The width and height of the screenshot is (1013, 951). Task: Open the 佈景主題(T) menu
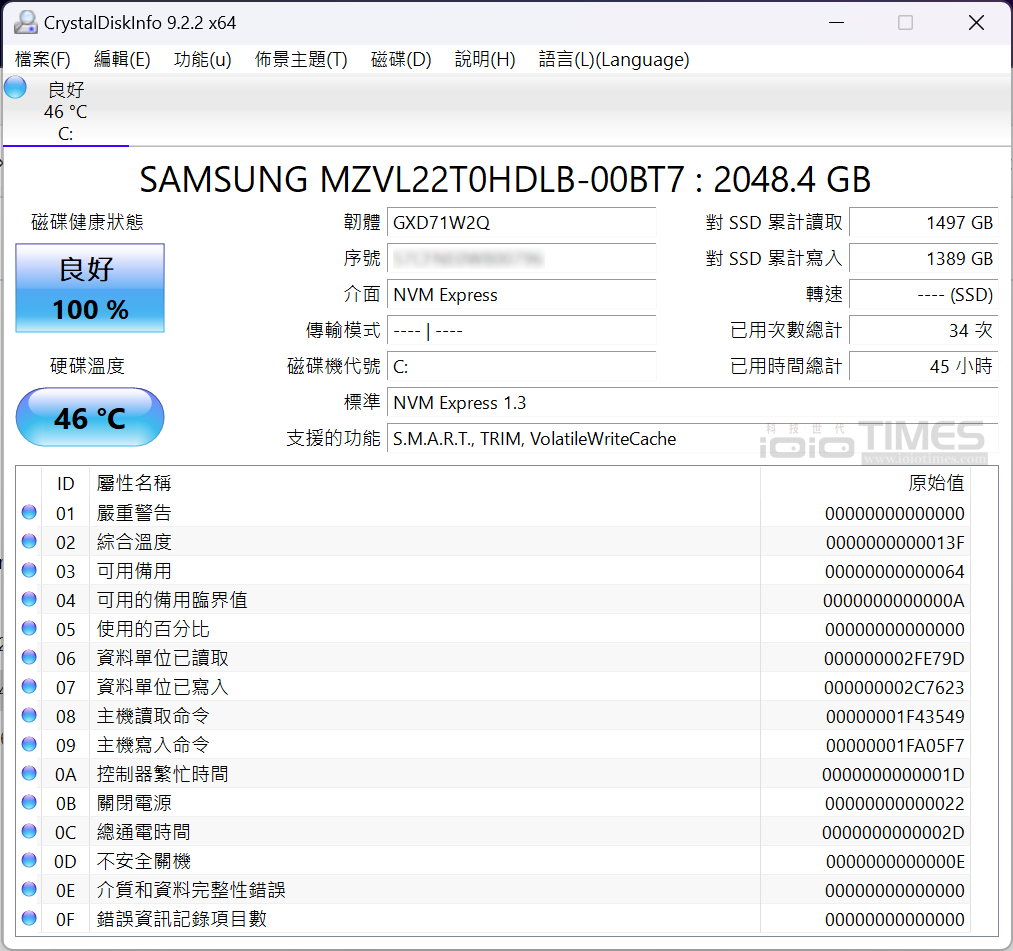[301, 59]
